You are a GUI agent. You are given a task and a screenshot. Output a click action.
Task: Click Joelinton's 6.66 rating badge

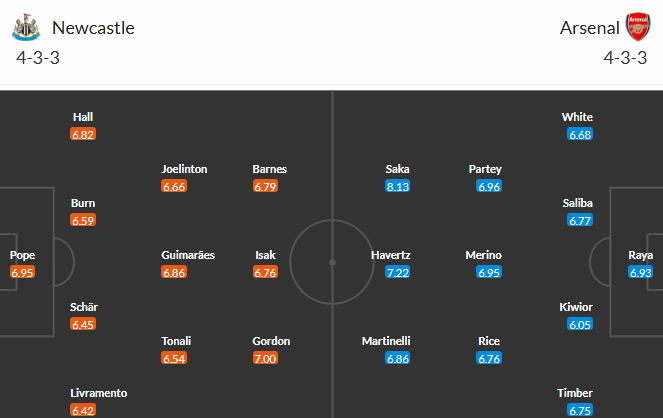click(x=174, y=186)
